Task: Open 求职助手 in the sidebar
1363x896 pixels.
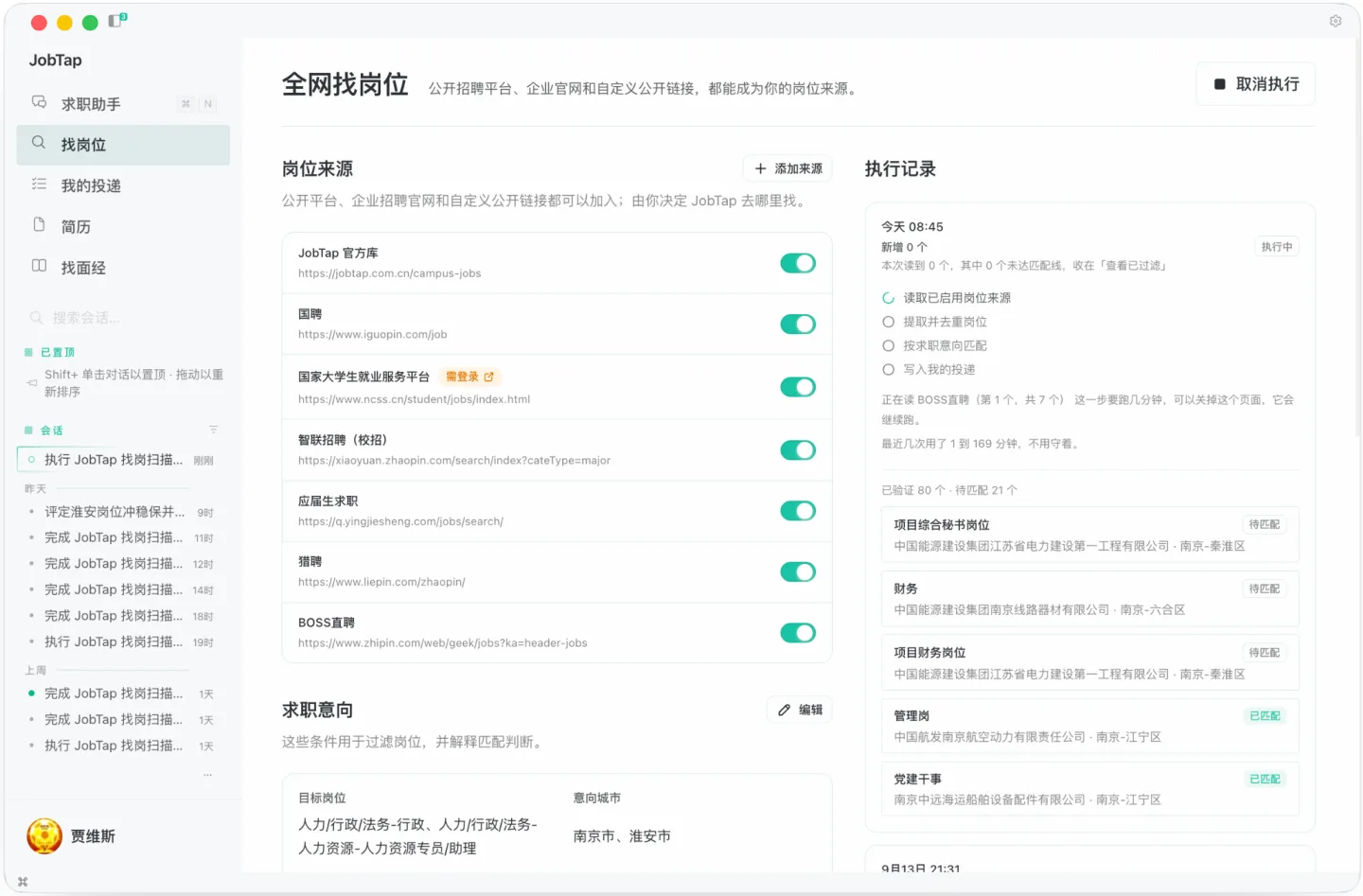Action: [x=123, y=104]
